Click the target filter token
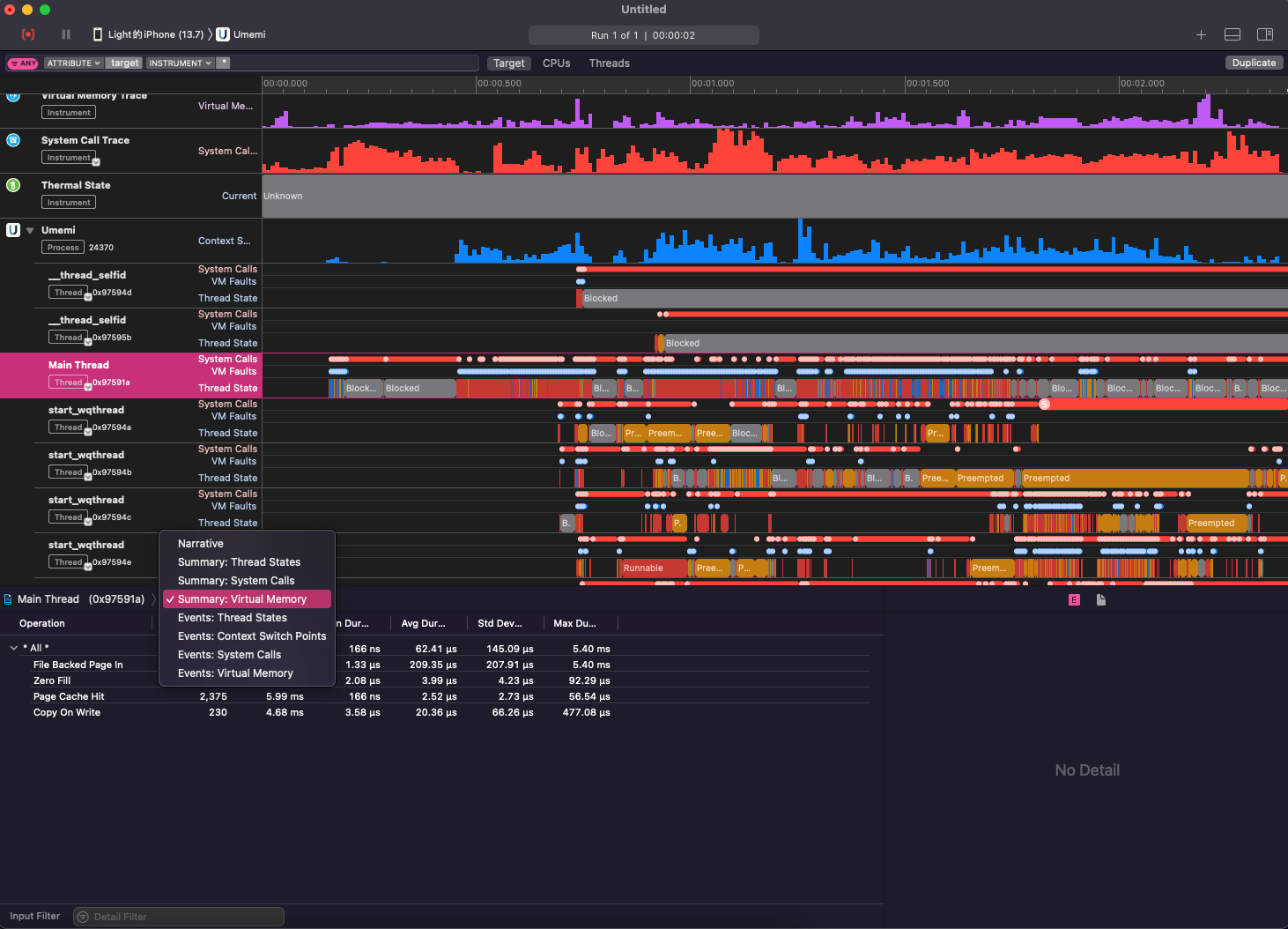This screenshot has width=1288, height=929. (124, 63)
